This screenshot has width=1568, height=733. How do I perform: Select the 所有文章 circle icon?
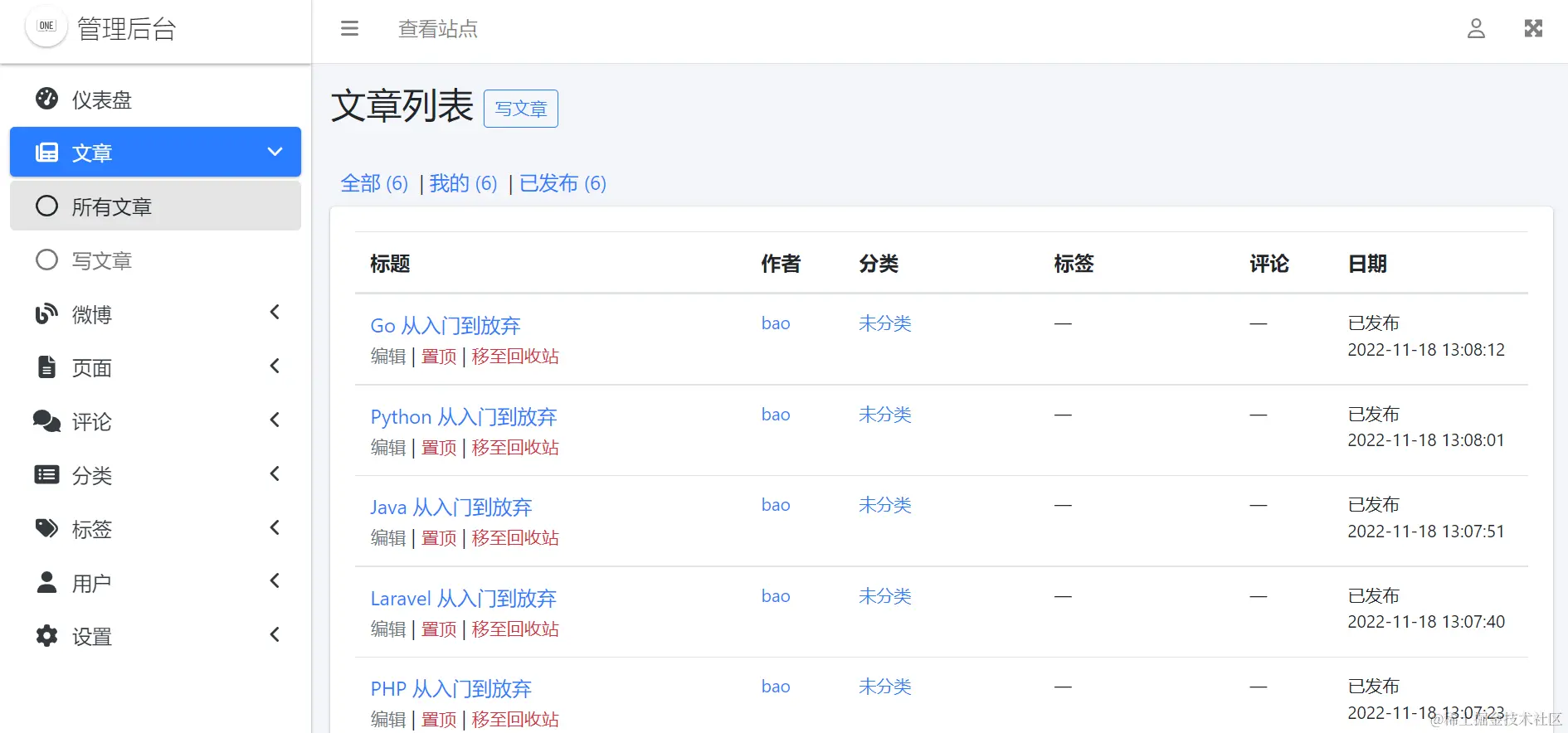point(46,206)
